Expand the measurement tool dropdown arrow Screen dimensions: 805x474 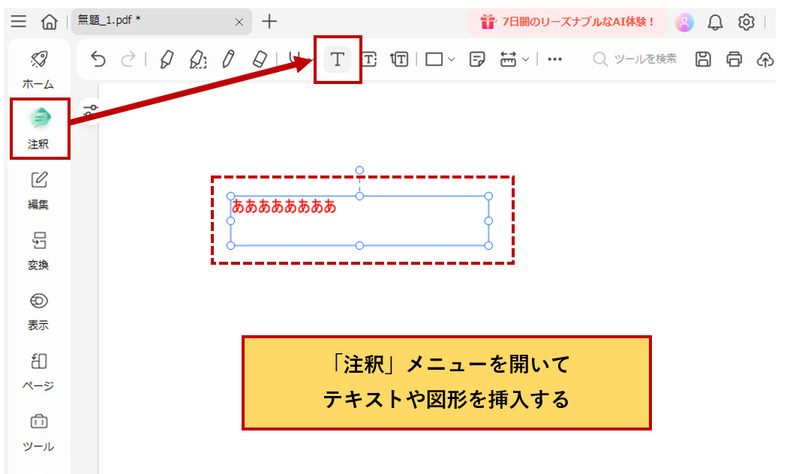tap(526, 60)
